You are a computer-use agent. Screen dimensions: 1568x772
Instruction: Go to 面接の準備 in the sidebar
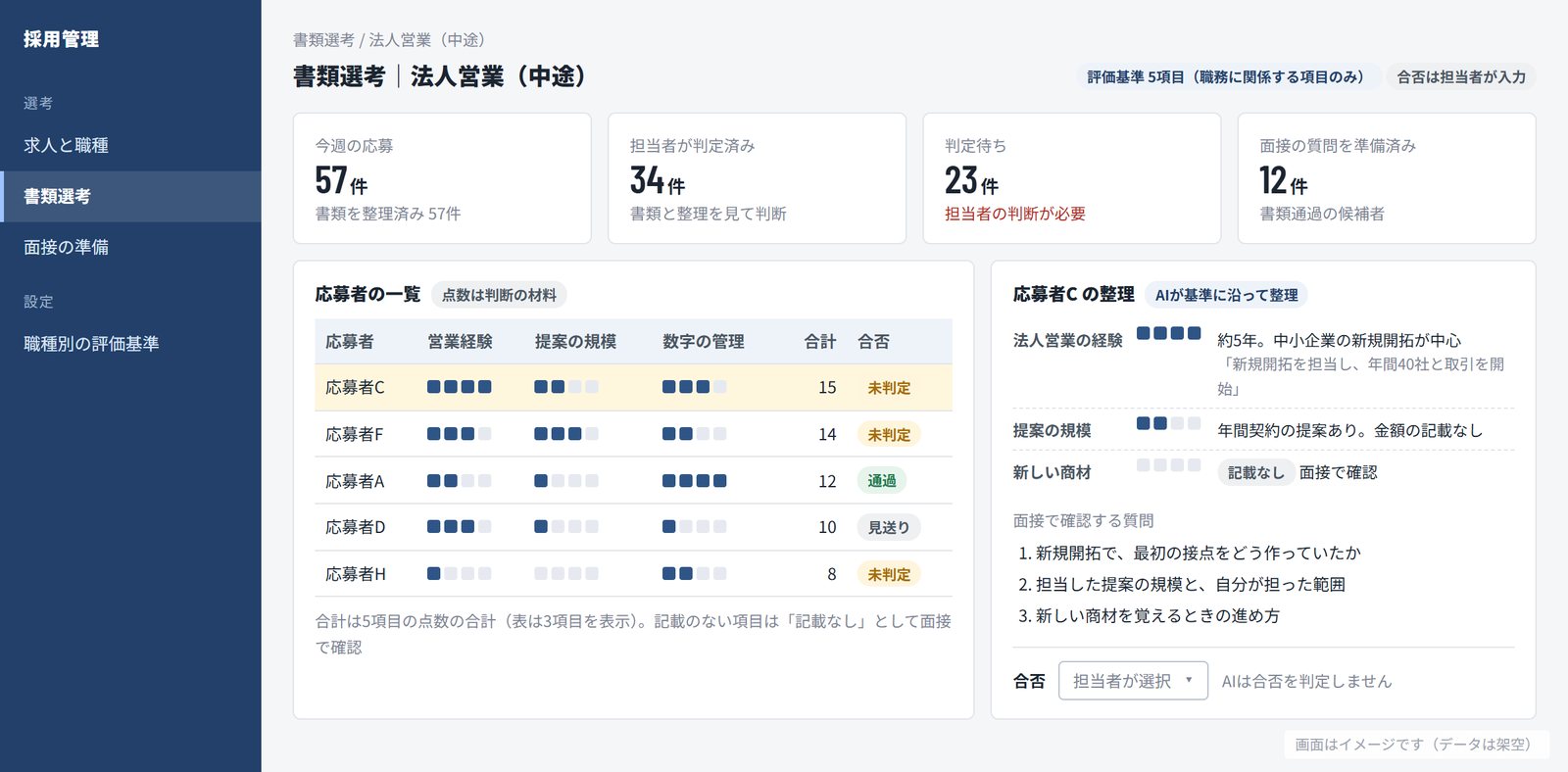130,247
